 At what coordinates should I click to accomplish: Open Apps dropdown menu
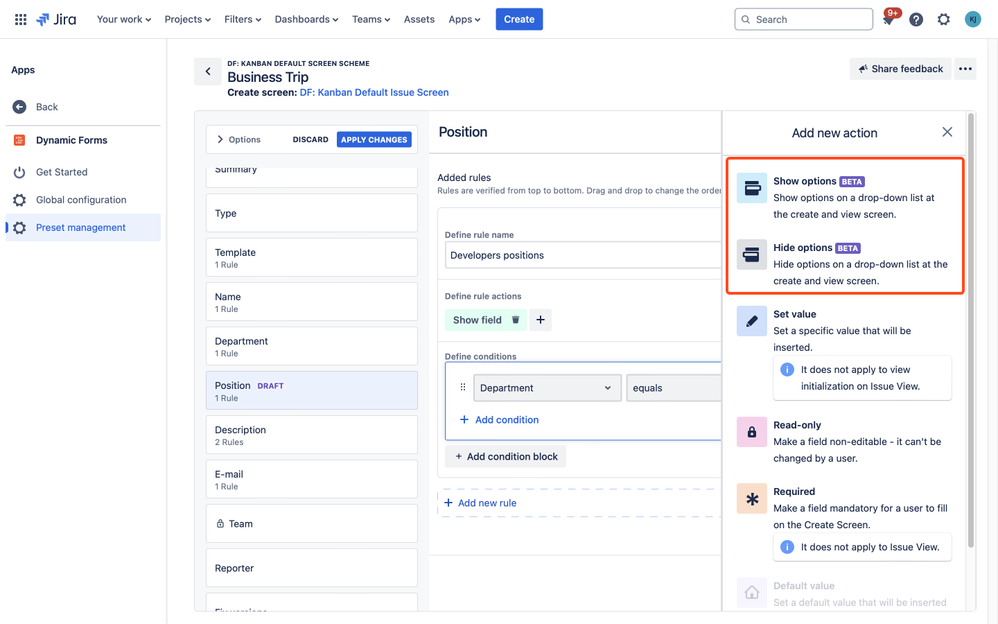pos(464,19)
